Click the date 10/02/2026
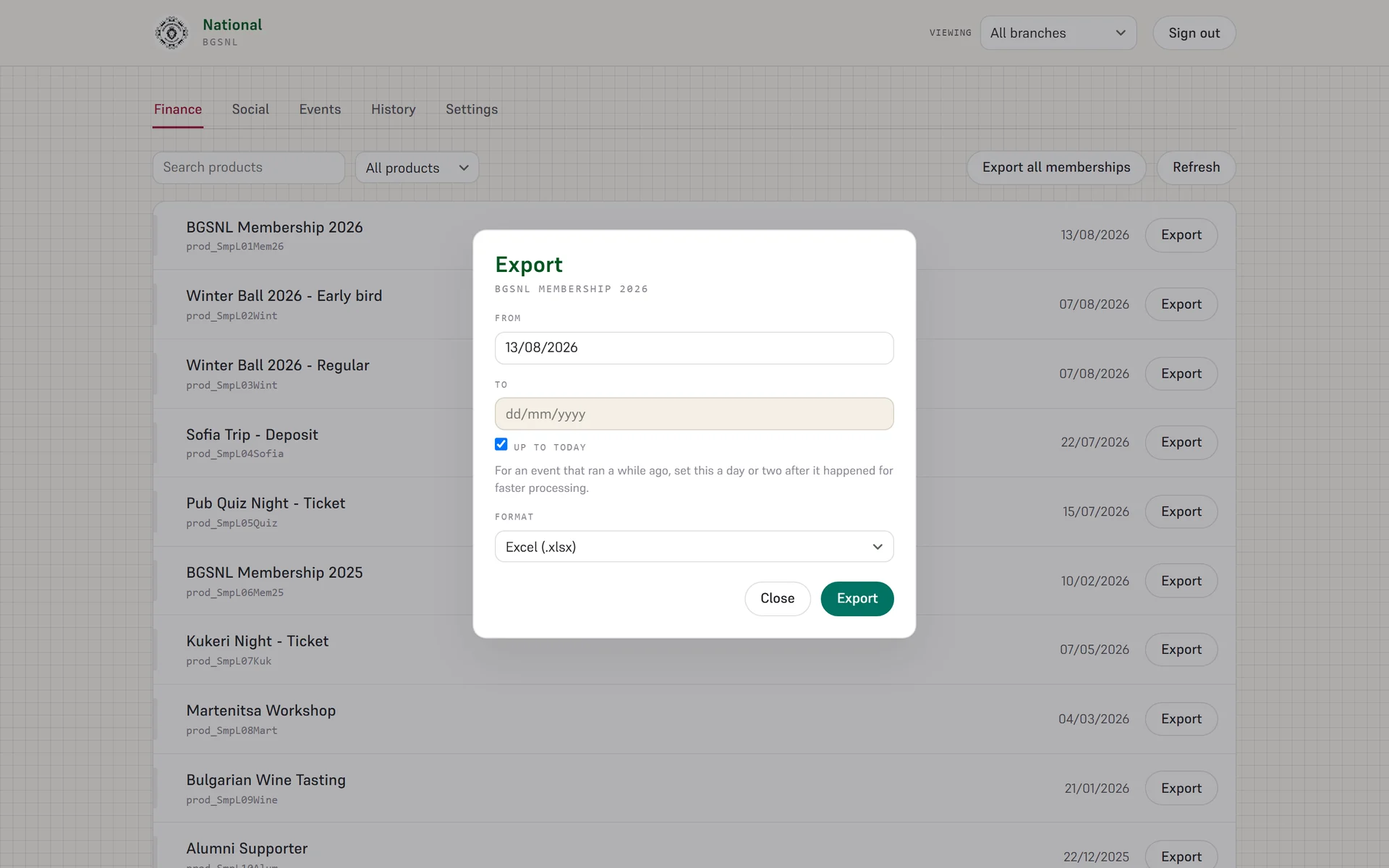 tap(1095, 582)
